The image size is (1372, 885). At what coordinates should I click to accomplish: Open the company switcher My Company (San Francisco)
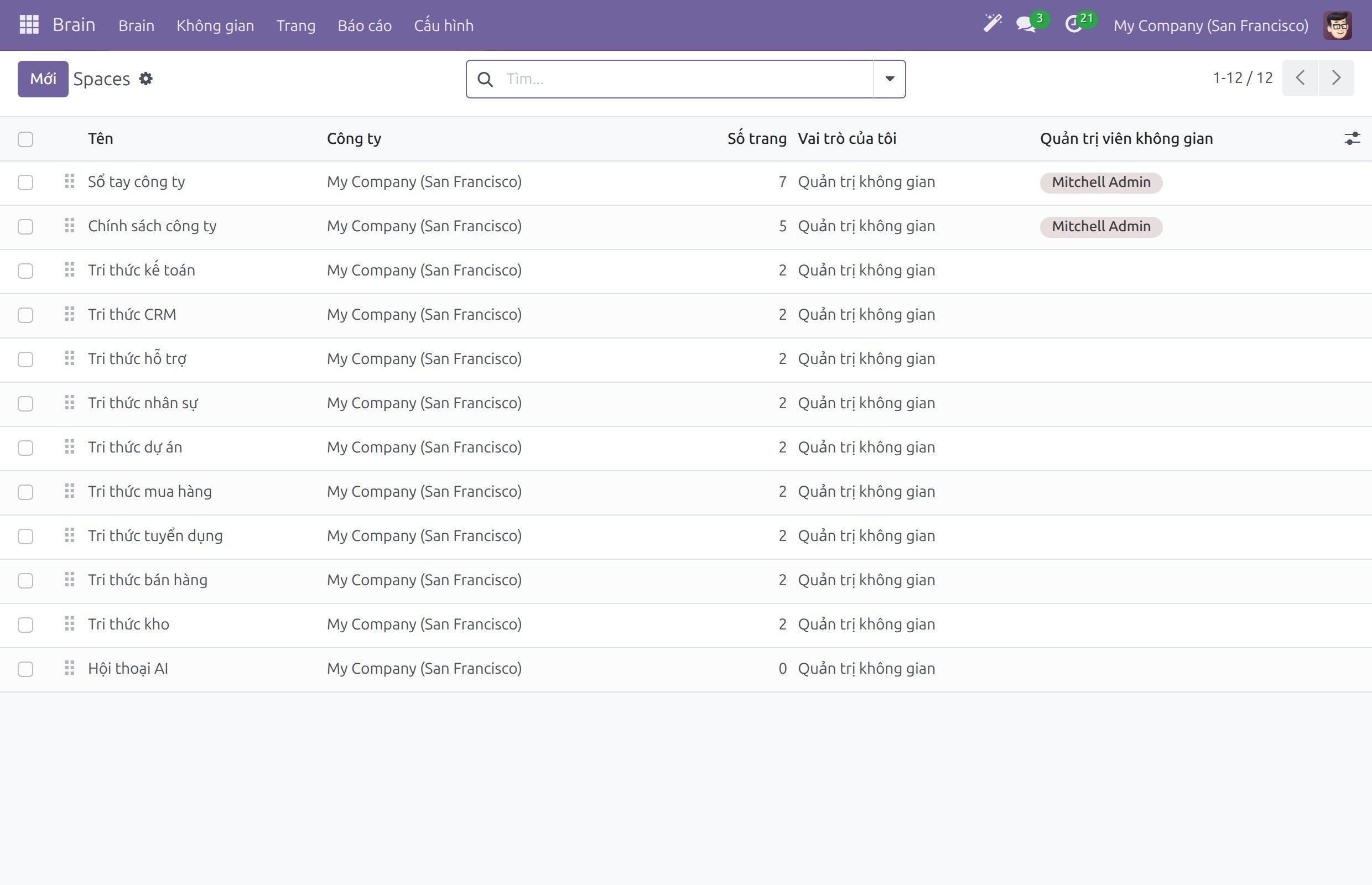[1210, 25]
